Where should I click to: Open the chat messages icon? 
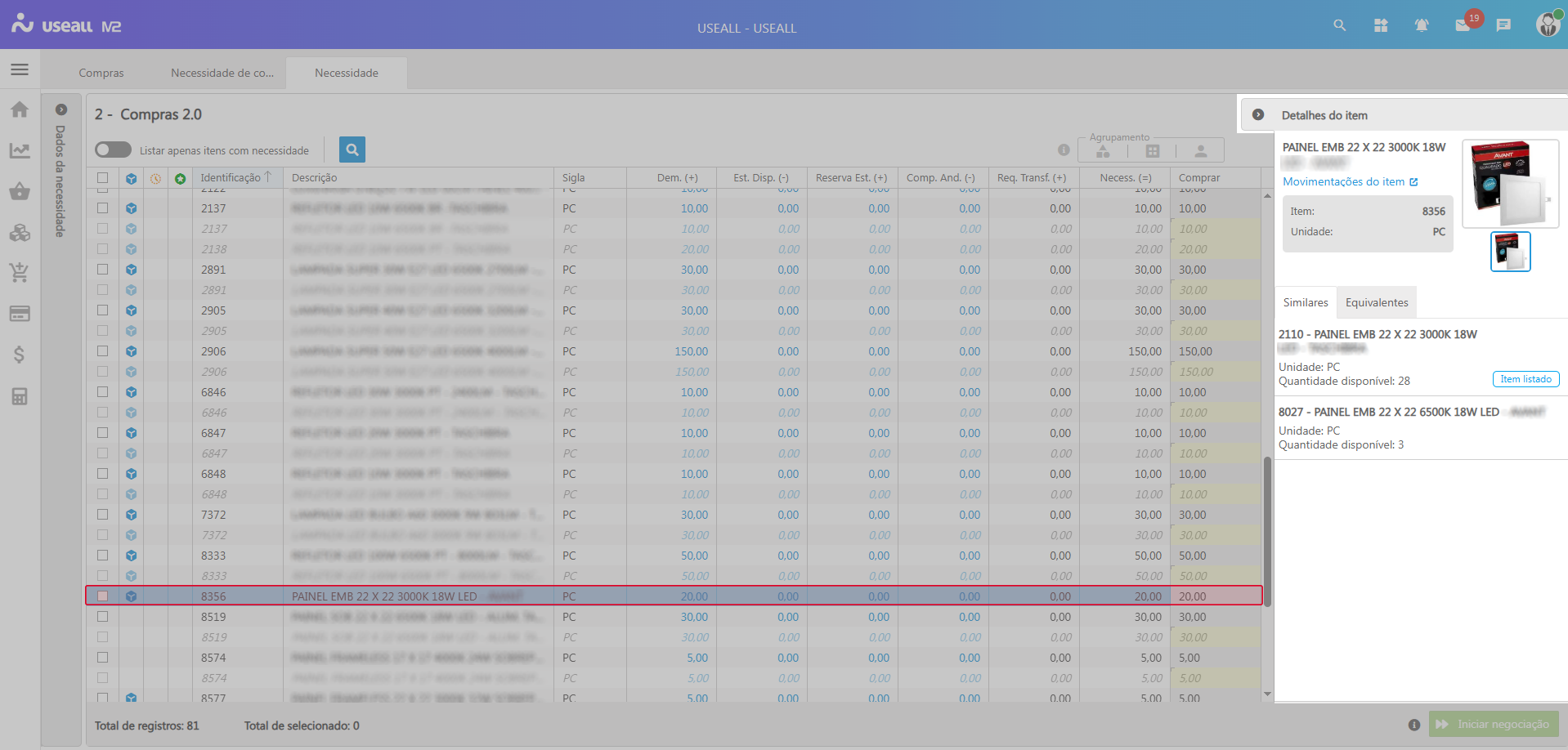pos(1503,25)
